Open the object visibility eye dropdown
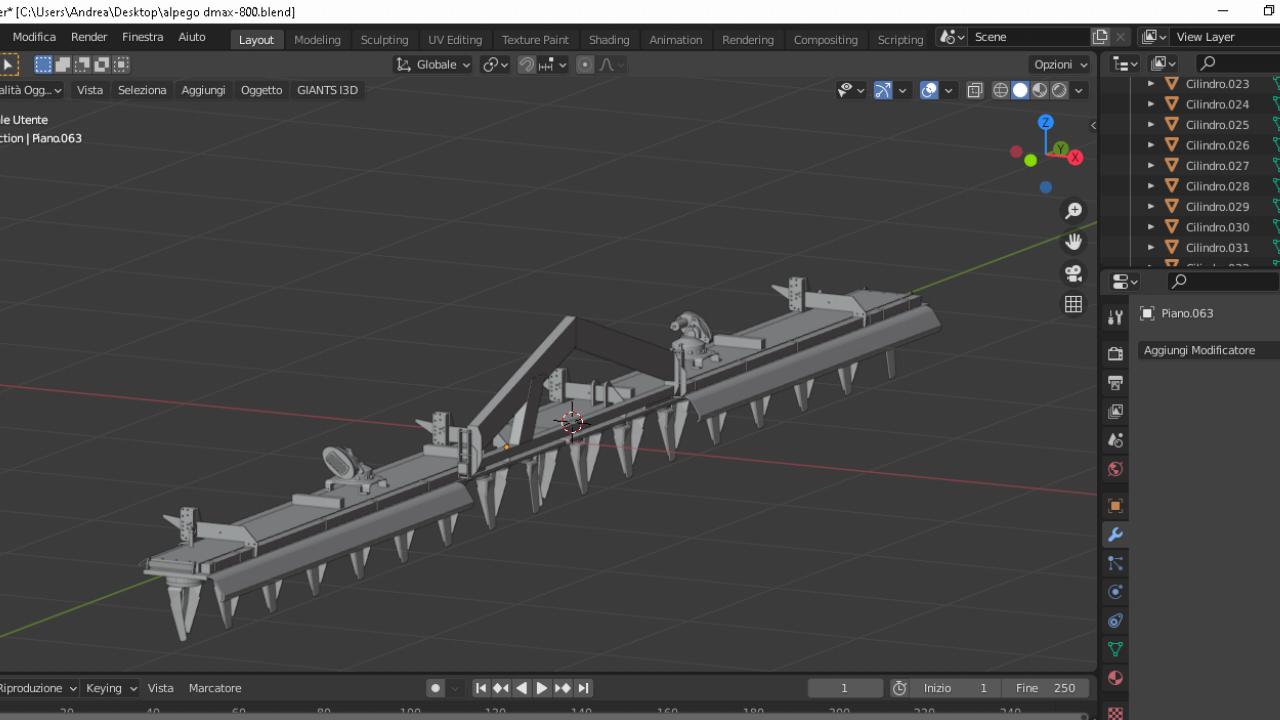The image size is (1280, 720). pyautogui.click(x=851, y=90)
